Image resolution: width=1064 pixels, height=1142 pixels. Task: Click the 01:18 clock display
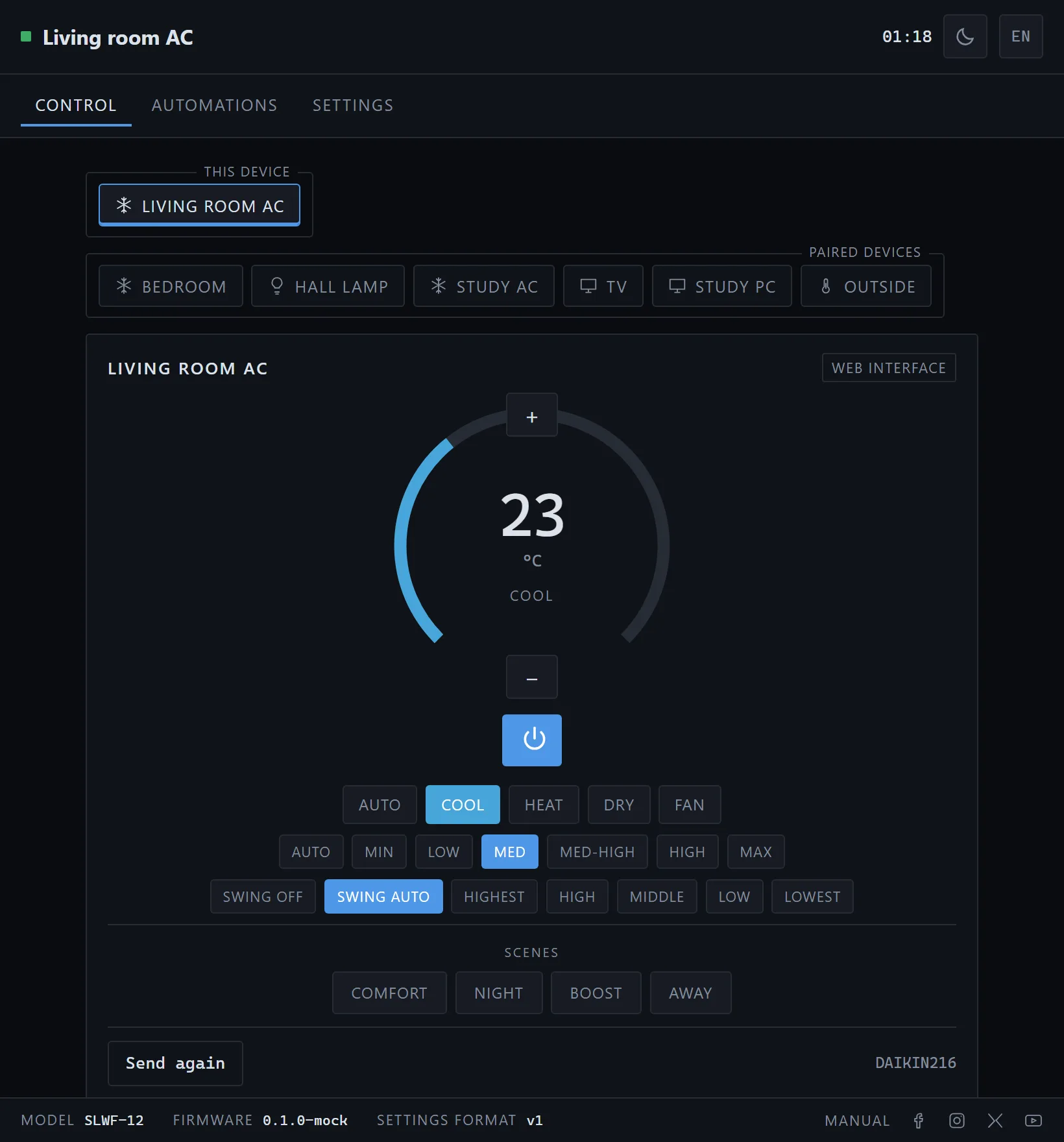click(907, 36)
